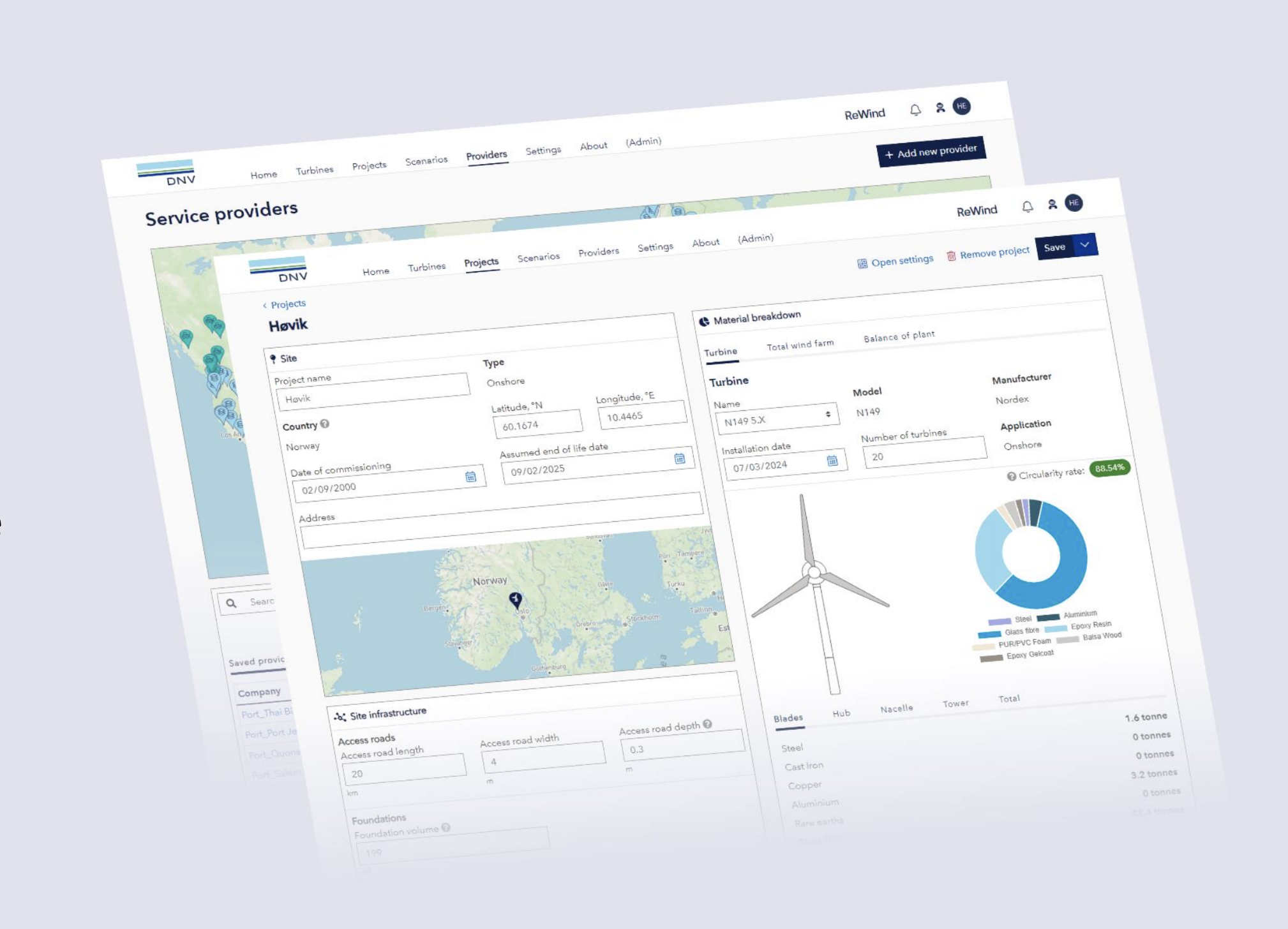Image resolution: width=1288 pixels, height=929 pixels.
Task: Click help icon next to Circularity rate
Action: (1012, 476)
